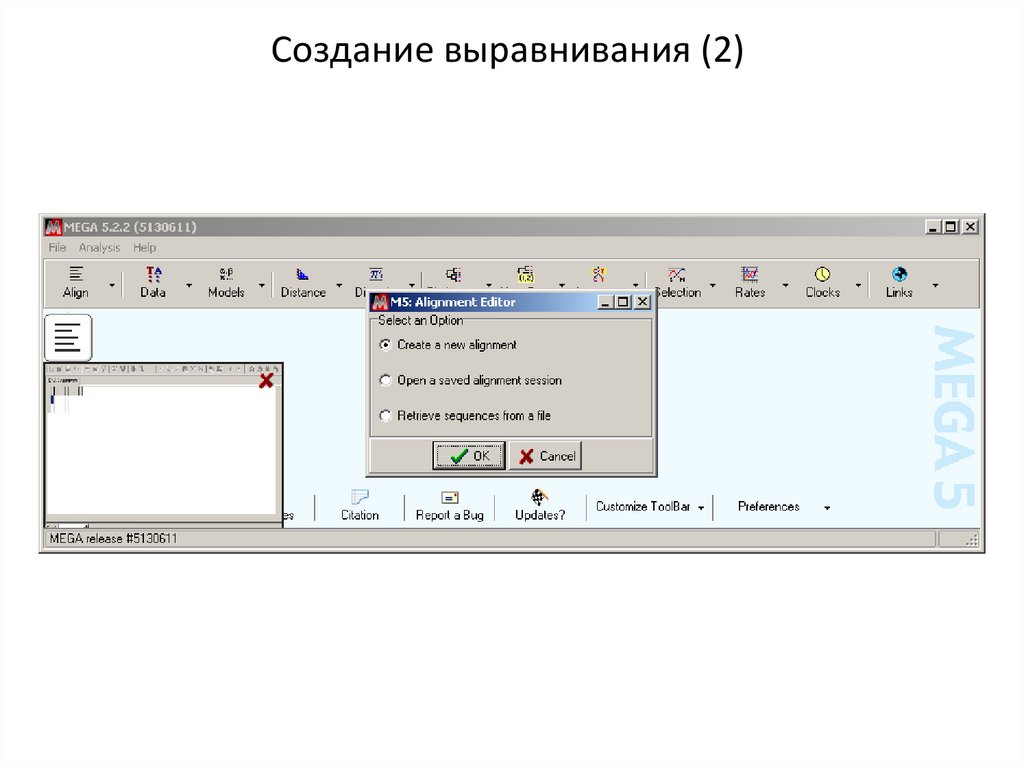Expand the Distance dropdown arrow

[x=339, y=286]
